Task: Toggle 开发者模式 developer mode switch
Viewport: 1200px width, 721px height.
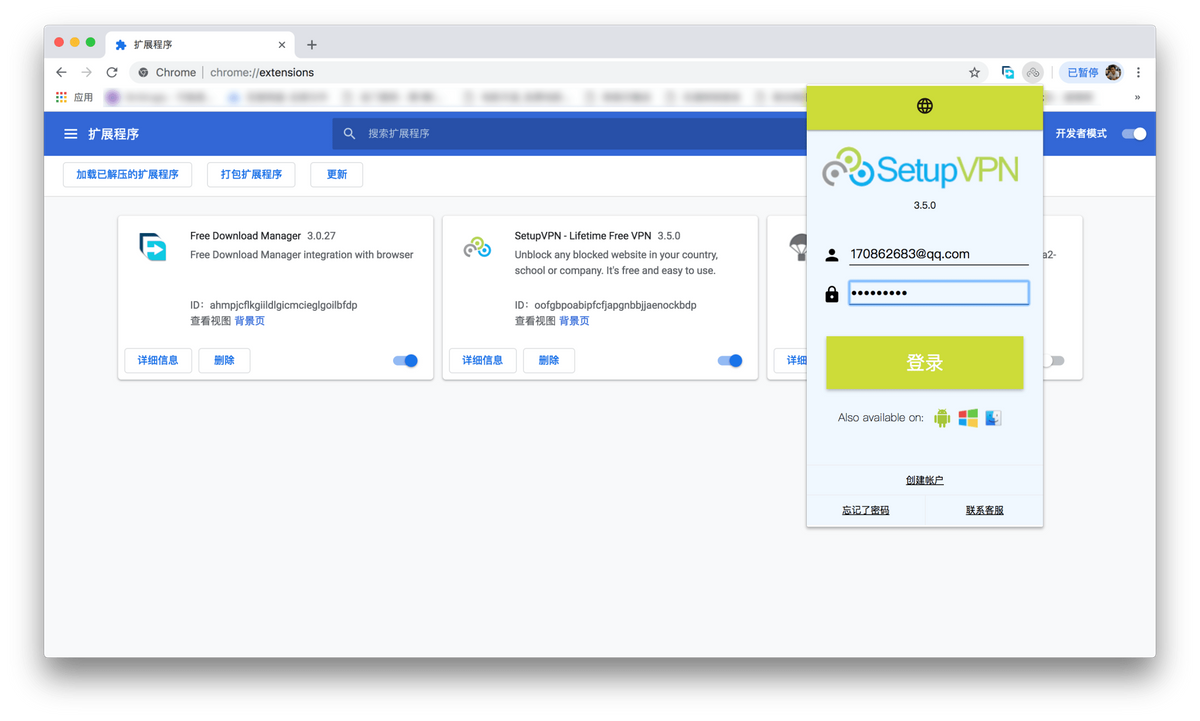Action: click(x=1134, y=134)
